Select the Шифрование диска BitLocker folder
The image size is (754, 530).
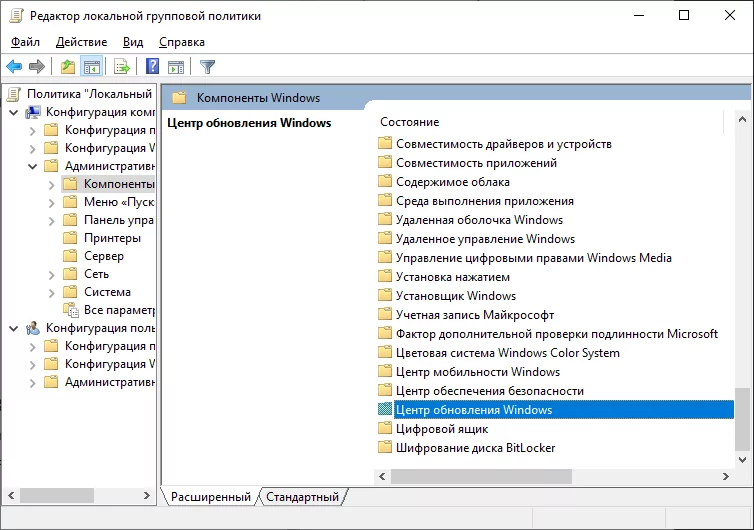pyautogui.click(x=475, y=448)
